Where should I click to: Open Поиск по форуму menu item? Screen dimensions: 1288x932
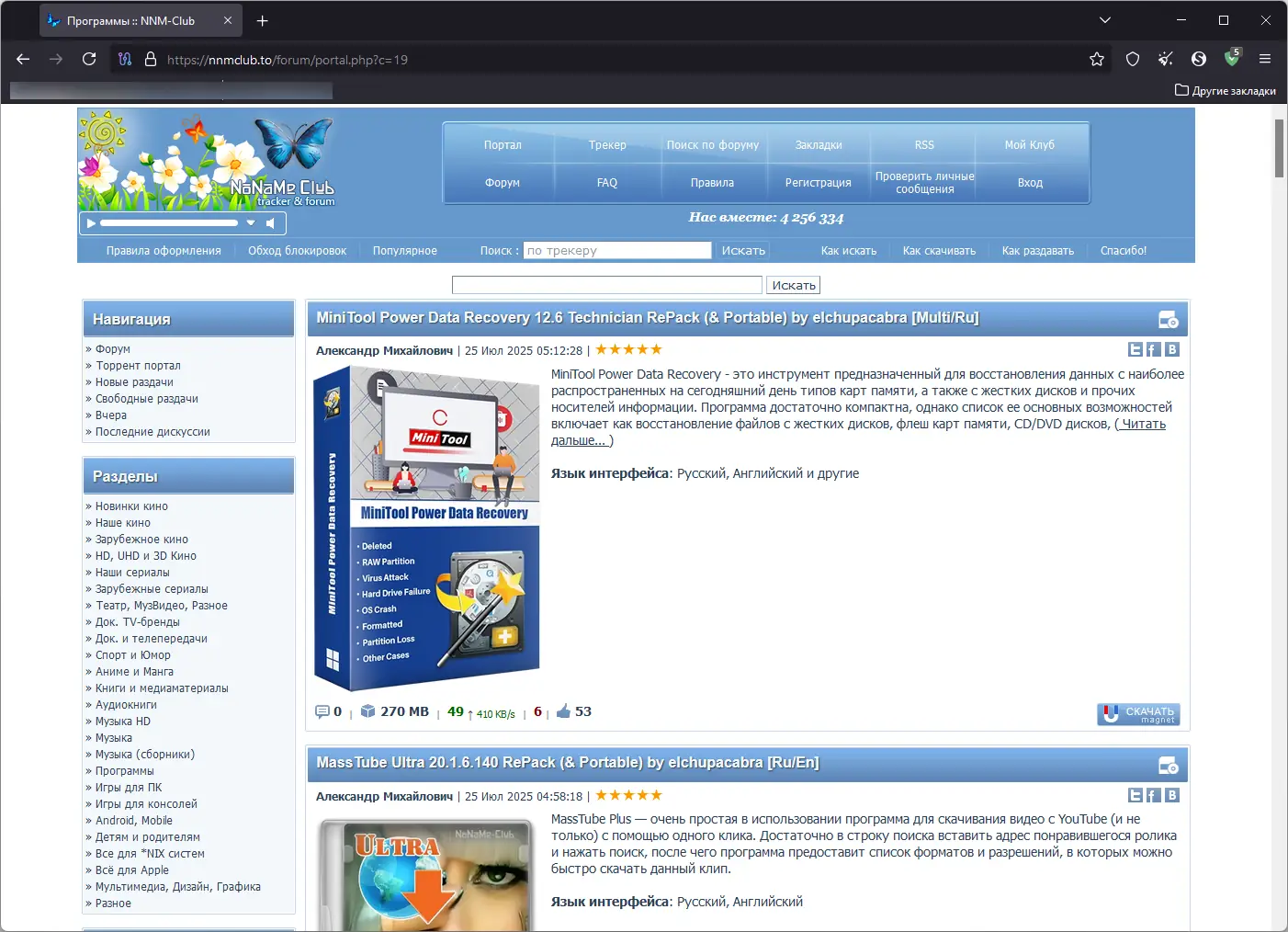pyautogui.click(x=713, y=145)
